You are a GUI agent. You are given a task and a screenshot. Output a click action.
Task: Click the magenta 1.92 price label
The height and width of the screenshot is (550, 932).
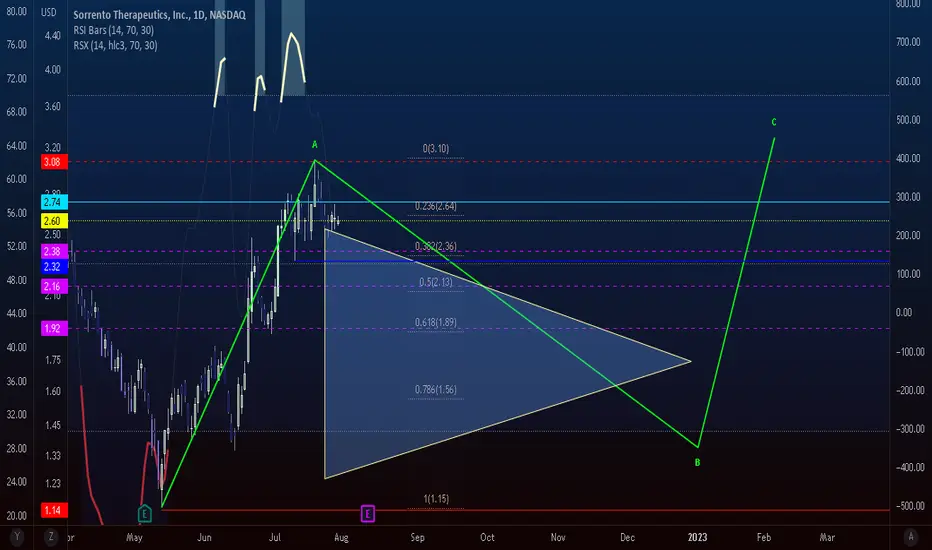click(x=54, y=328)
